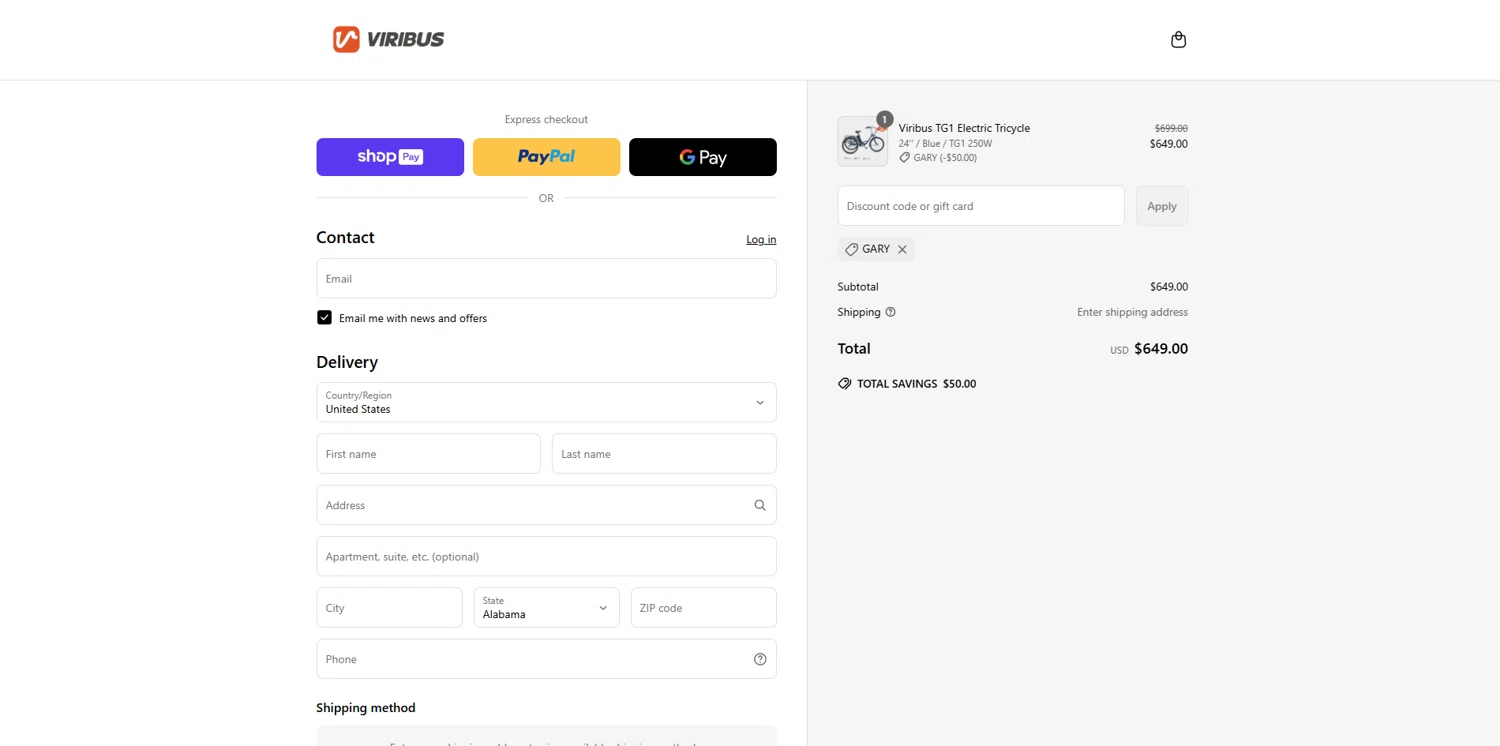Pay with Shop Pay express button
Viewport: 1500px width, 746px height.
[x=390, y=157]
